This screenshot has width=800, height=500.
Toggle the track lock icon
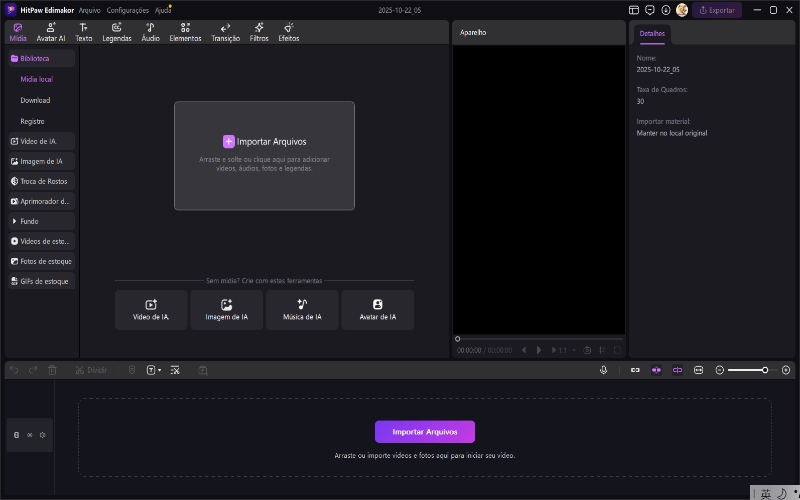(16, 435)
